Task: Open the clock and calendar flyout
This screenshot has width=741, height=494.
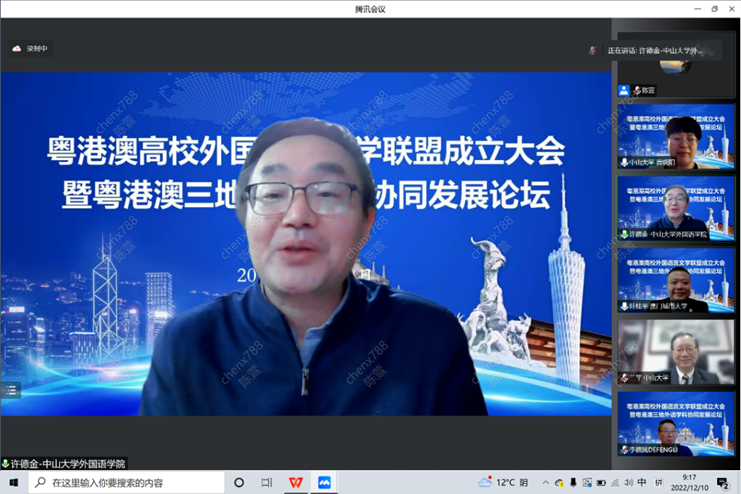Action: (690, 483)
